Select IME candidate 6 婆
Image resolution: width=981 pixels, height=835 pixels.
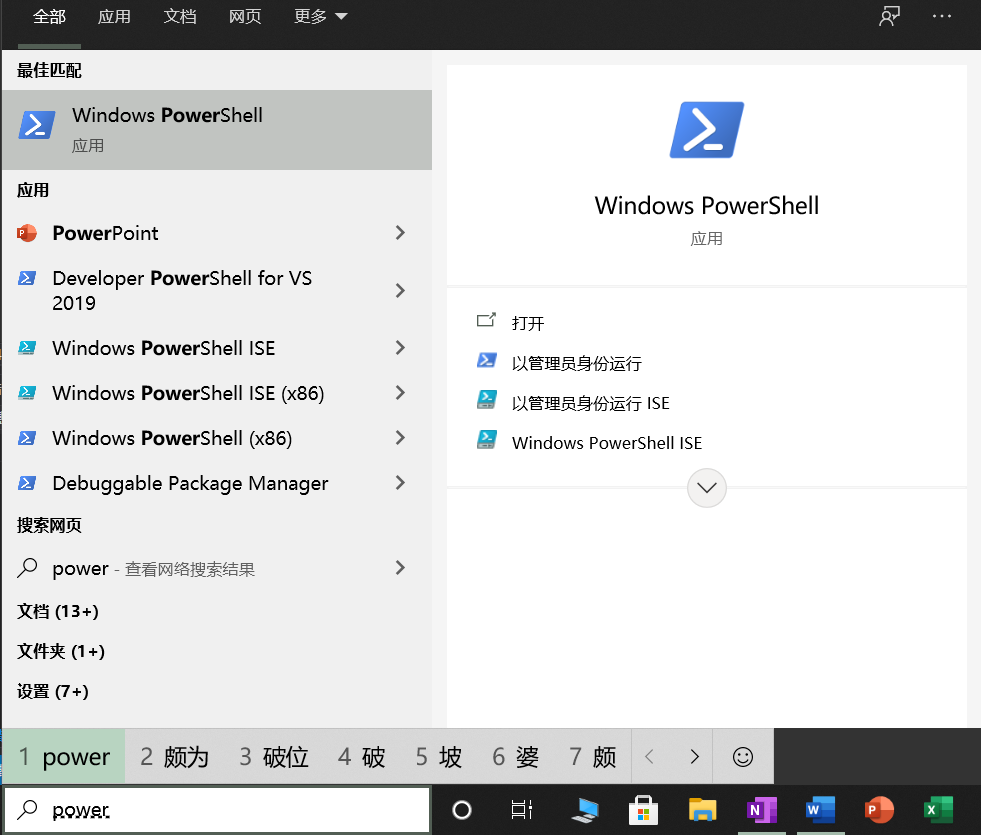(x=516, y=757)
